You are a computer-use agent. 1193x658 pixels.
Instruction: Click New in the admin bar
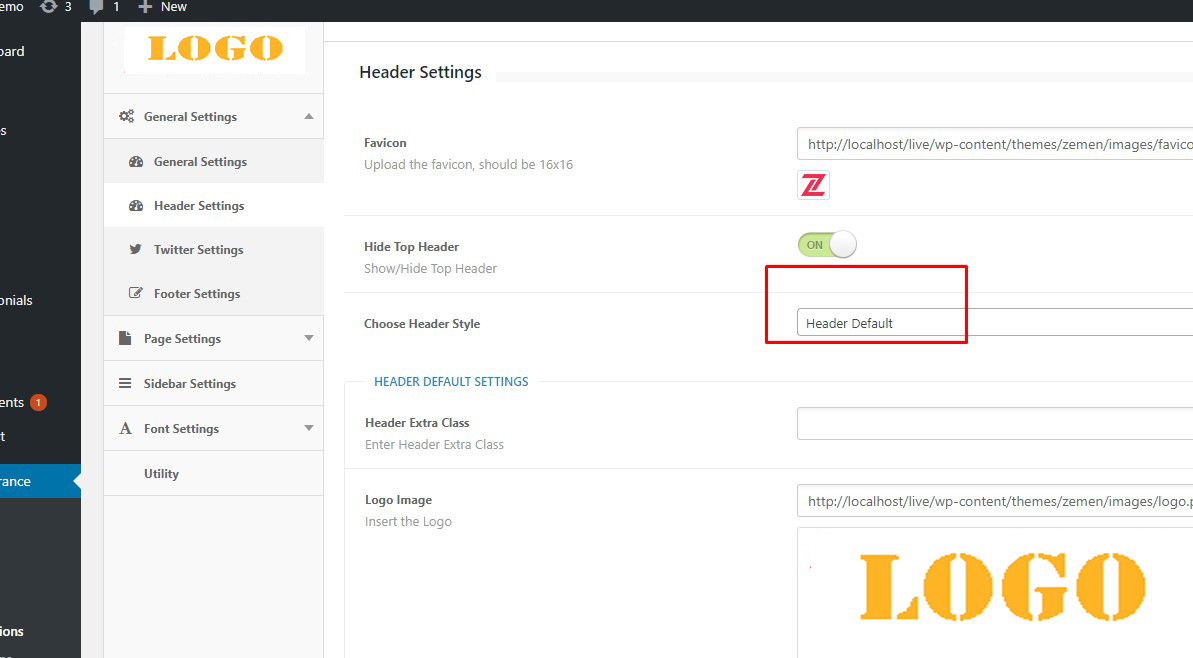tap(164, 7)
